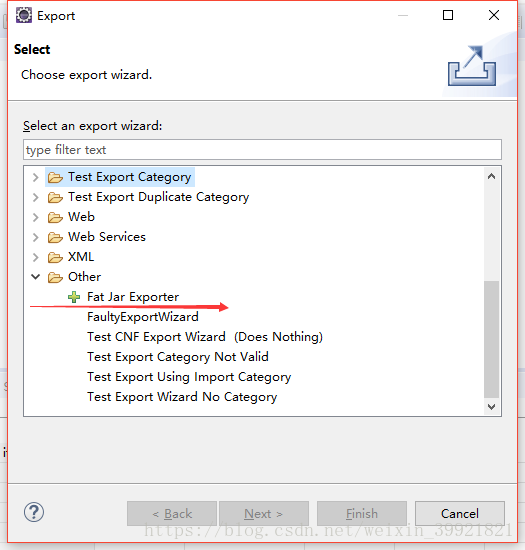Select the XML category
This screenshot has width=525, height=550.
click(x=81, y=257)
